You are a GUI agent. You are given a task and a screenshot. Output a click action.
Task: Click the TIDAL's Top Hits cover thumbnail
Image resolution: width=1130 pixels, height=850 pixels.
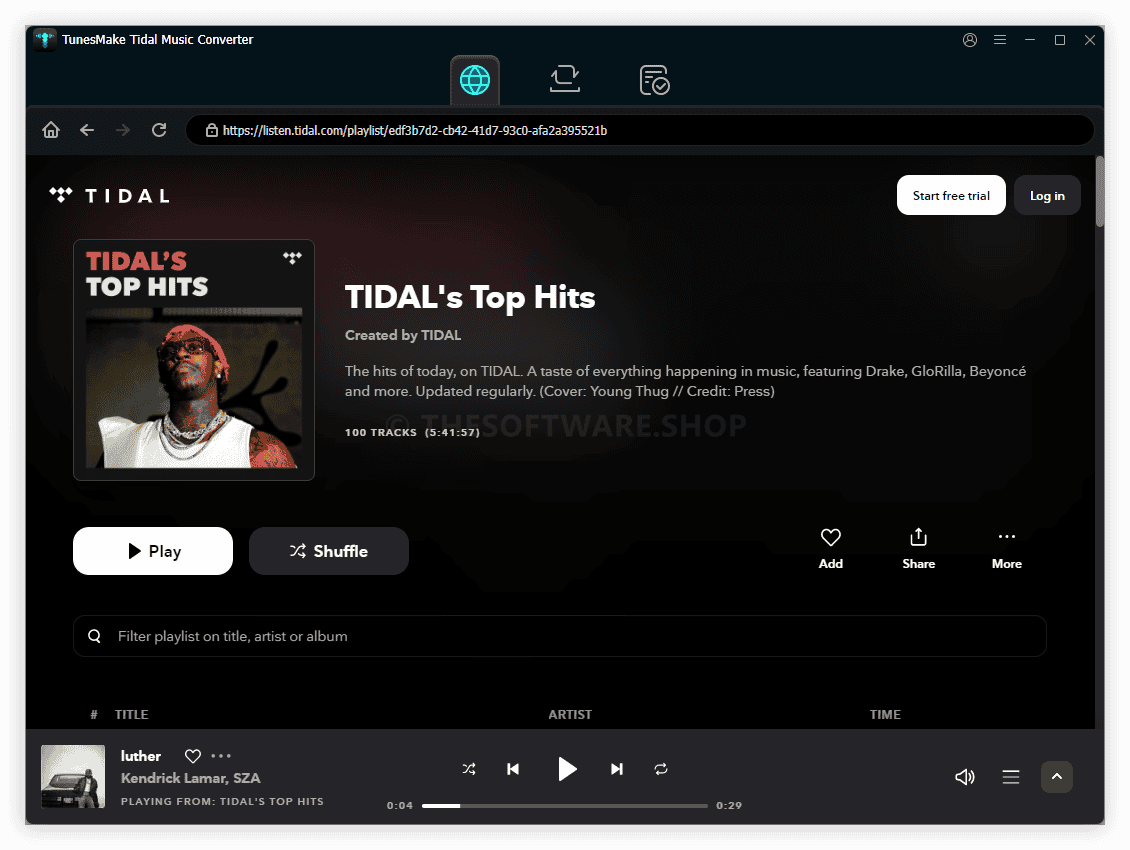point(194,360)
